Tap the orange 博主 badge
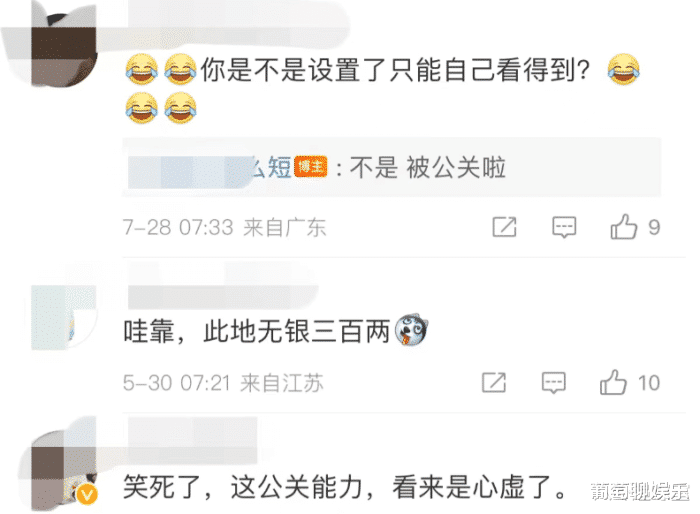 pyautogui.click(x=311, y=167)
